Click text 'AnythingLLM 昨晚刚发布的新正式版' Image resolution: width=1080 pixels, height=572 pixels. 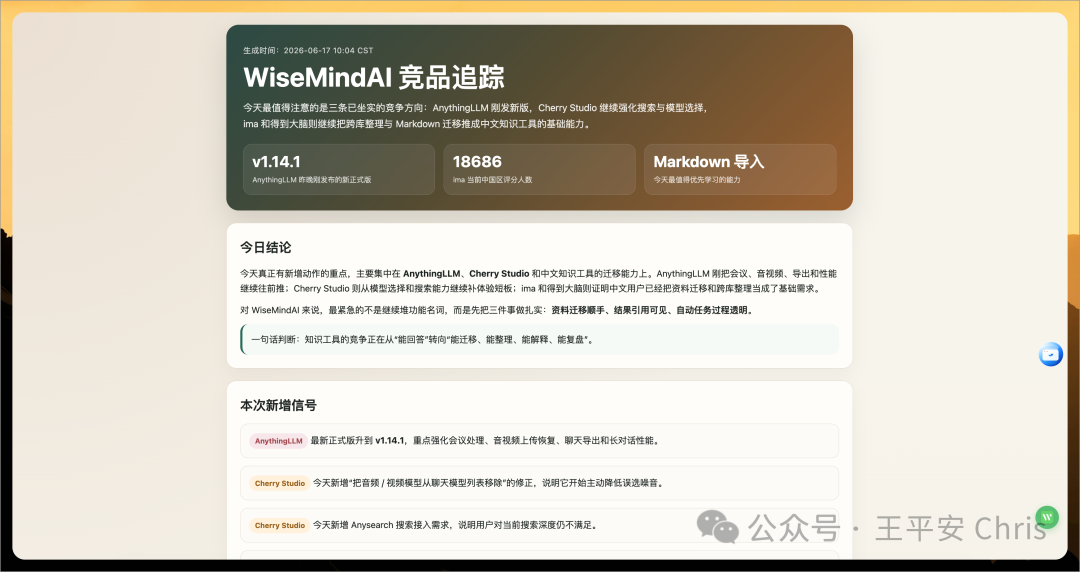311,180
